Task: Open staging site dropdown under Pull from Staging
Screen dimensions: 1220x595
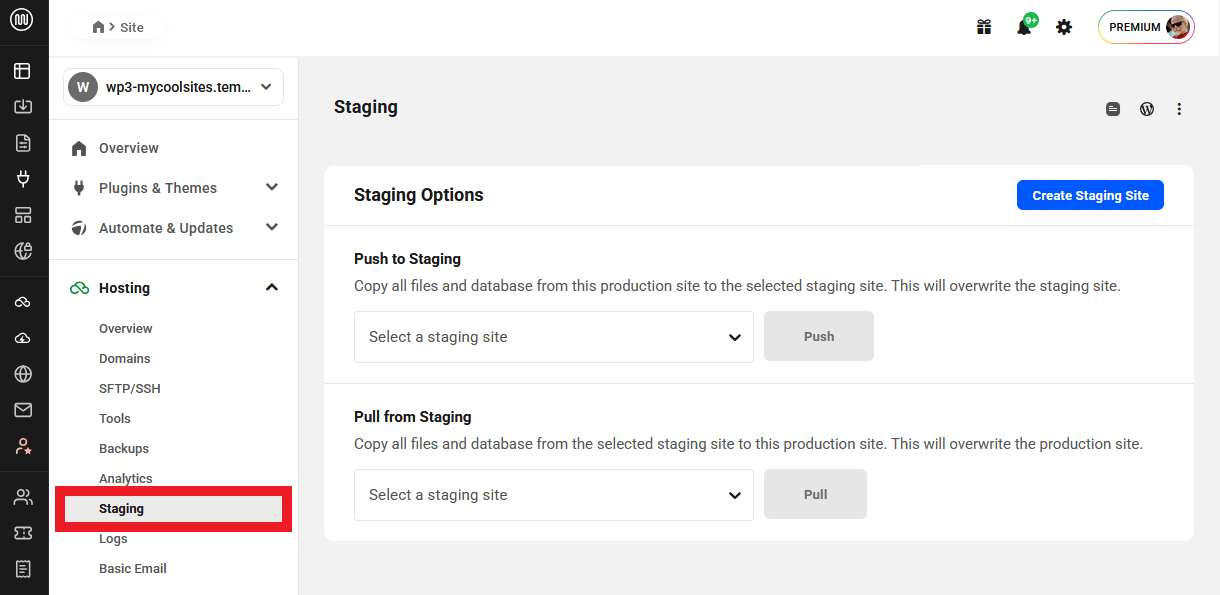Action: (554, 495)
